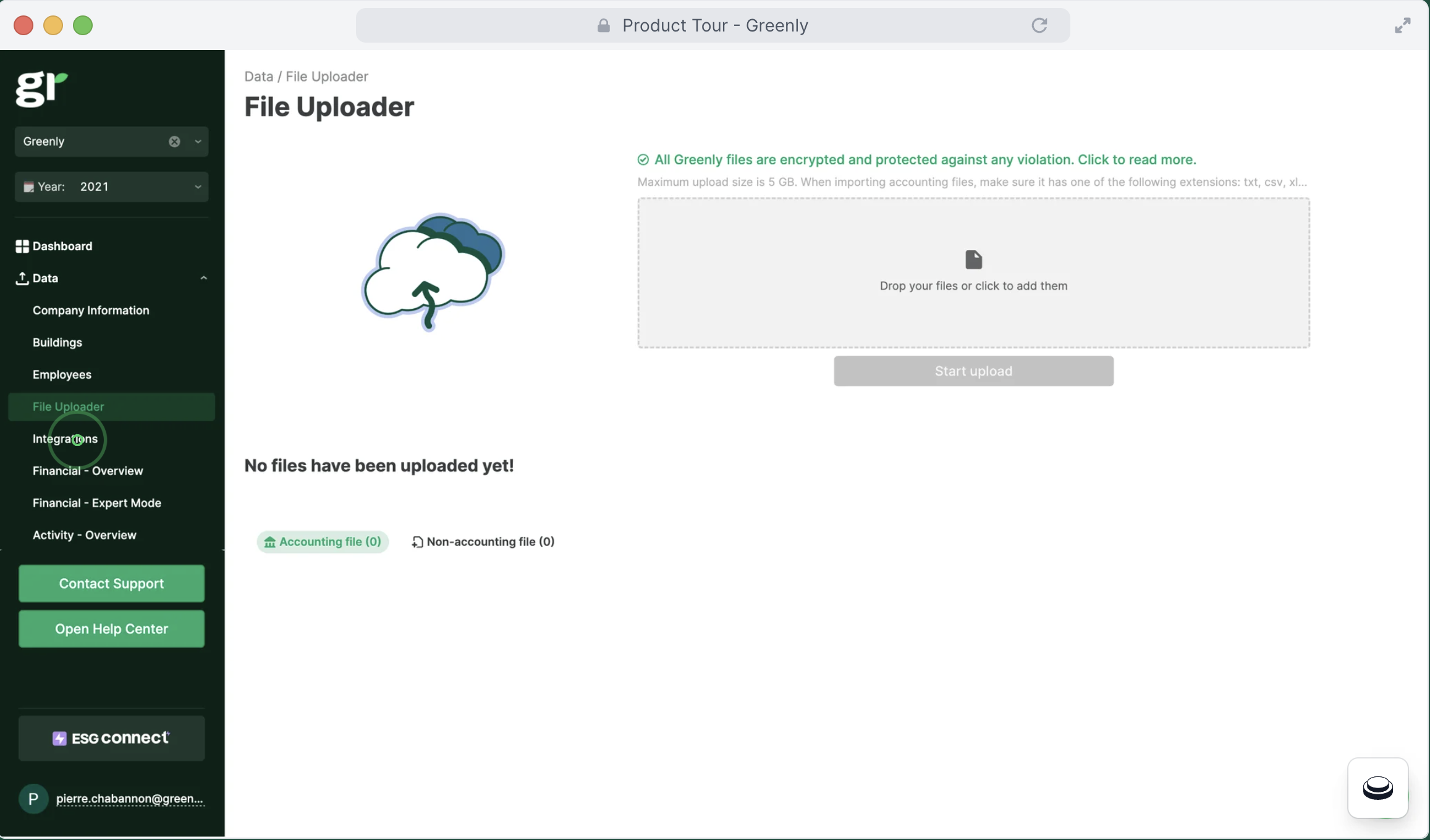Select the Accounting file tab
The height and width of the screenshot is (840, 1430).
click(322, 541)
